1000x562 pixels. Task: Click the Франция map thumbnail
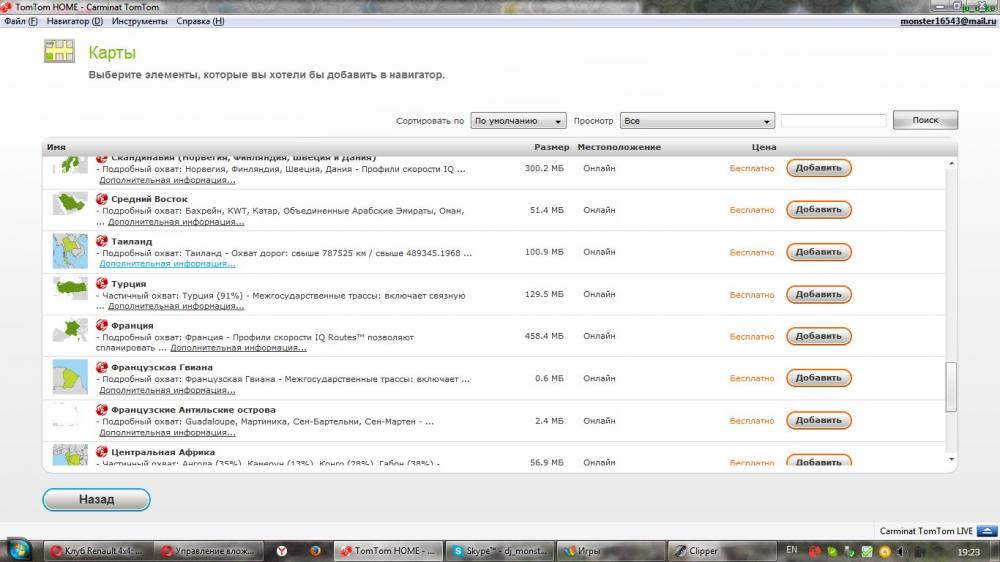pyautogui.click(x=70, y=330)
